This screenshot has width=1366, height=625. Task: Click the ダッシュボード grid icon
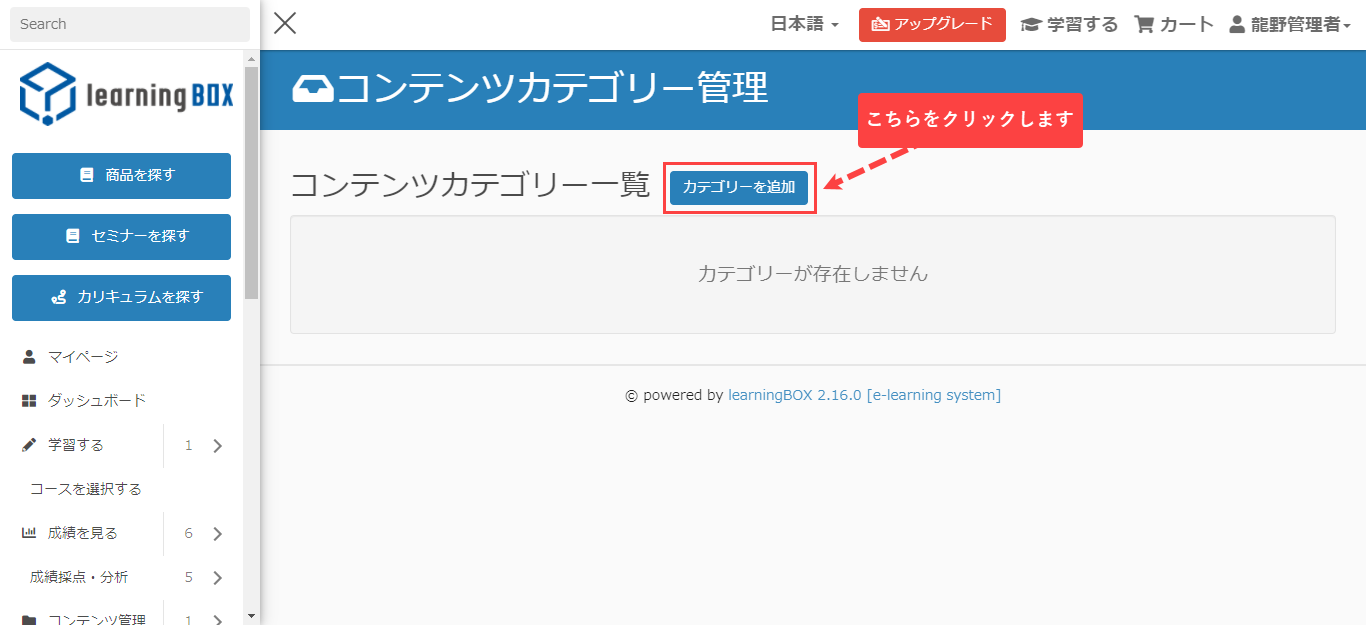tap(29, 401)
